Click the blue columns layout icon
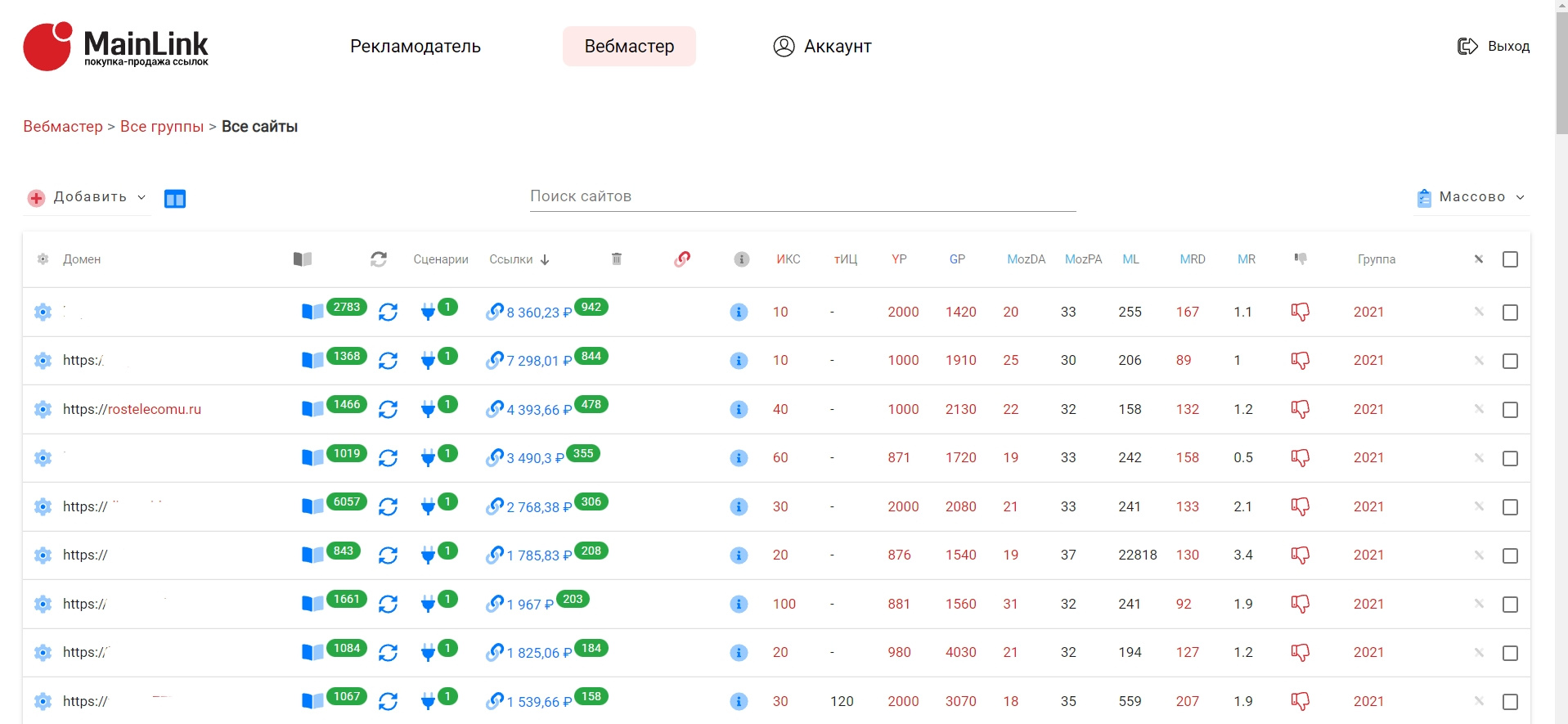This screenshot has width=1568, height=724. (x=175, y=199)
